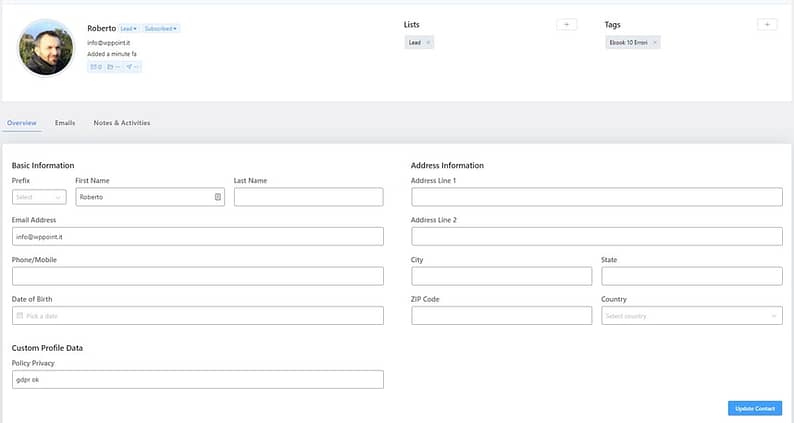Focus the Address Line 1 field
Viewport: 794px width, 423px height.
point(597,197)
